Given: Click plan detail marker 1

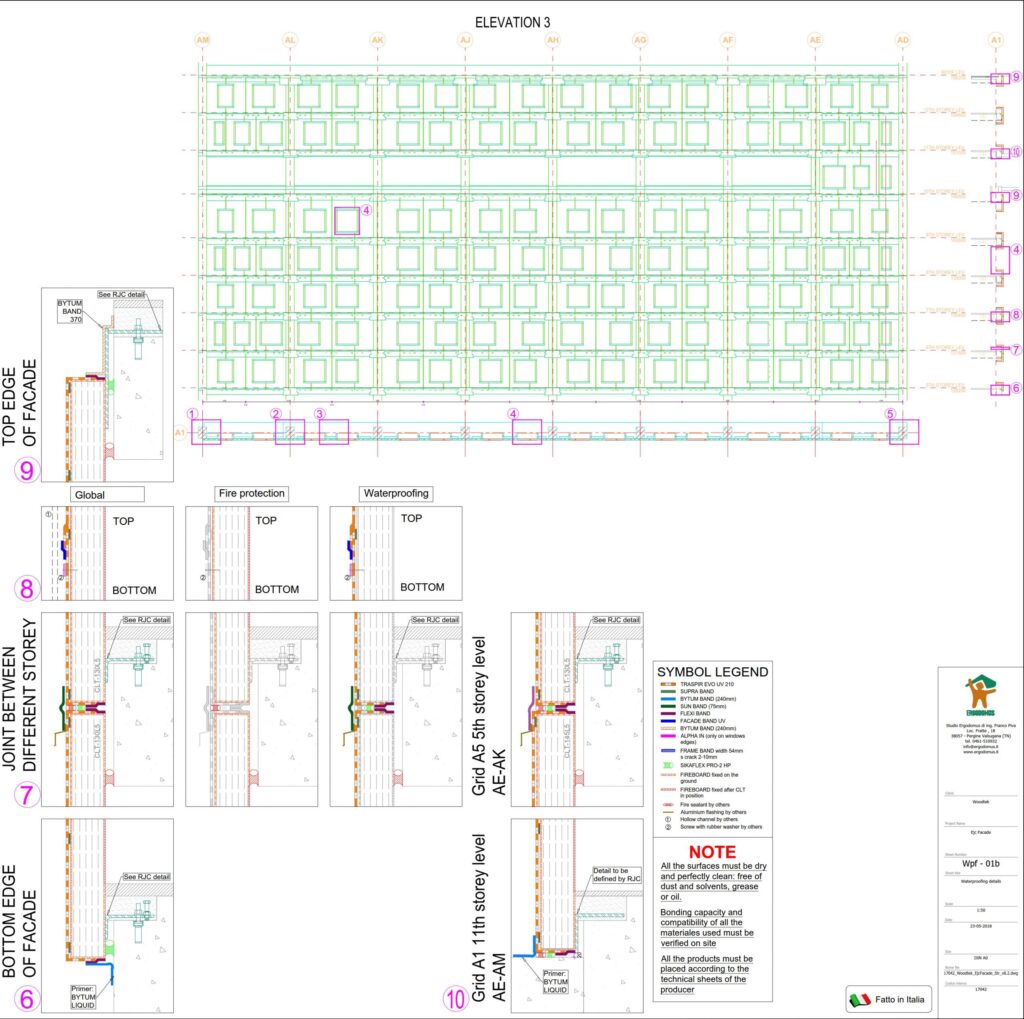Looking at the screenshot, I should tap(192, 413).
